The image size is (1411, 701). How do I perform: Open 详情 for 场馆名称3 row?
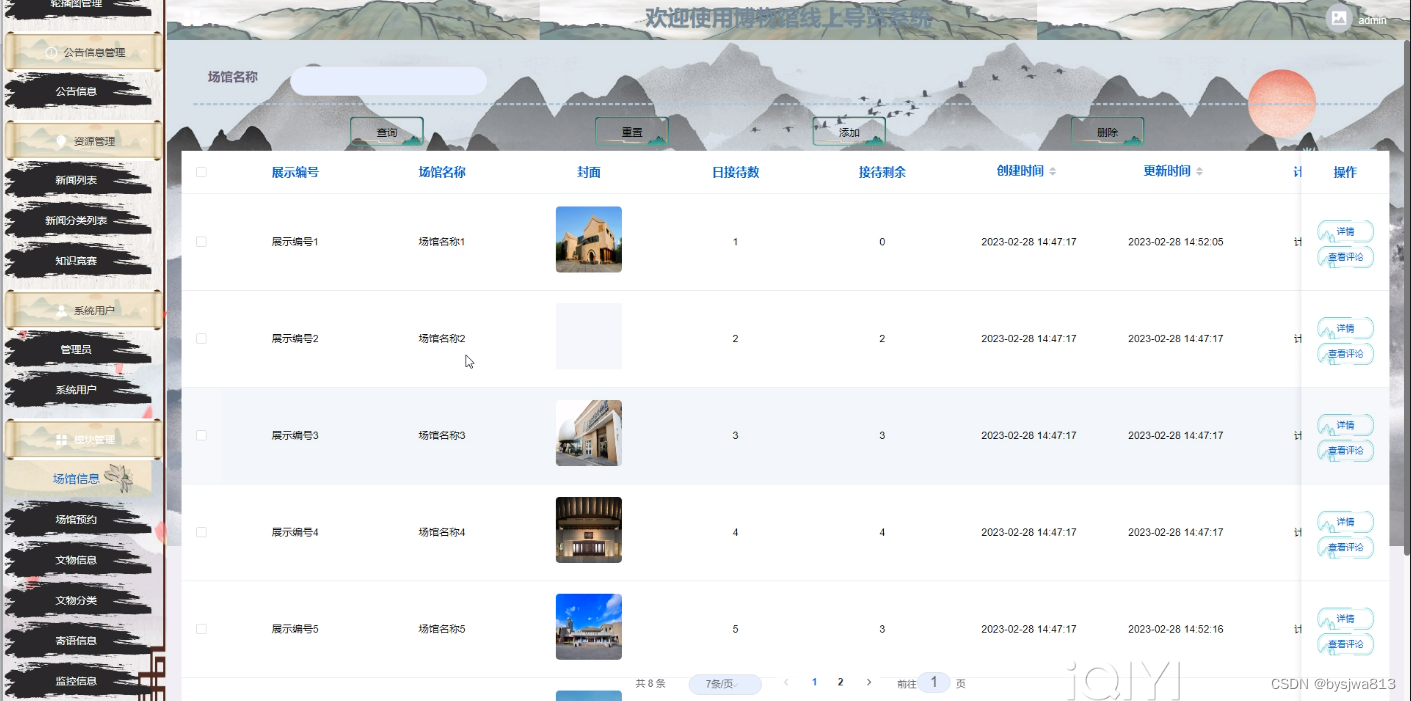coord(1345,425)
